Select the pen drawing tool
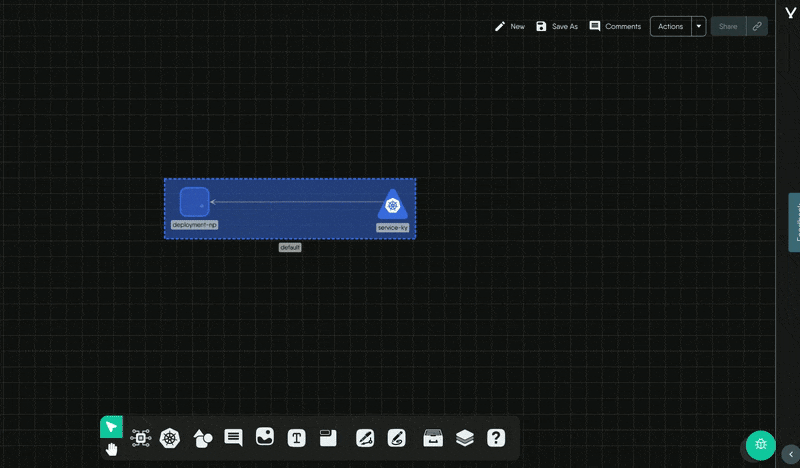This screenshot has height=468, width=800. tap(365, 437)
